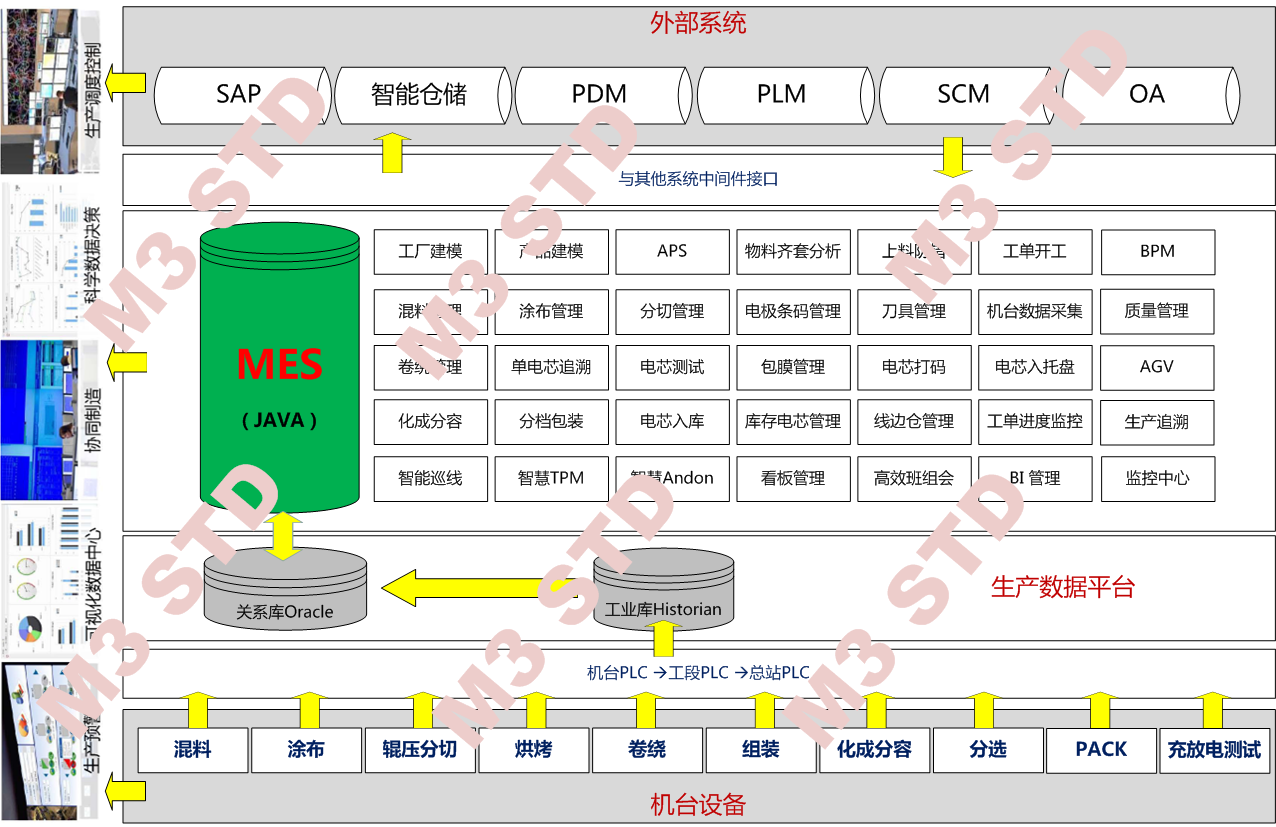Open the BI 管理 module box
The height and width of the screenshot is (827, 1276).
1035,479
